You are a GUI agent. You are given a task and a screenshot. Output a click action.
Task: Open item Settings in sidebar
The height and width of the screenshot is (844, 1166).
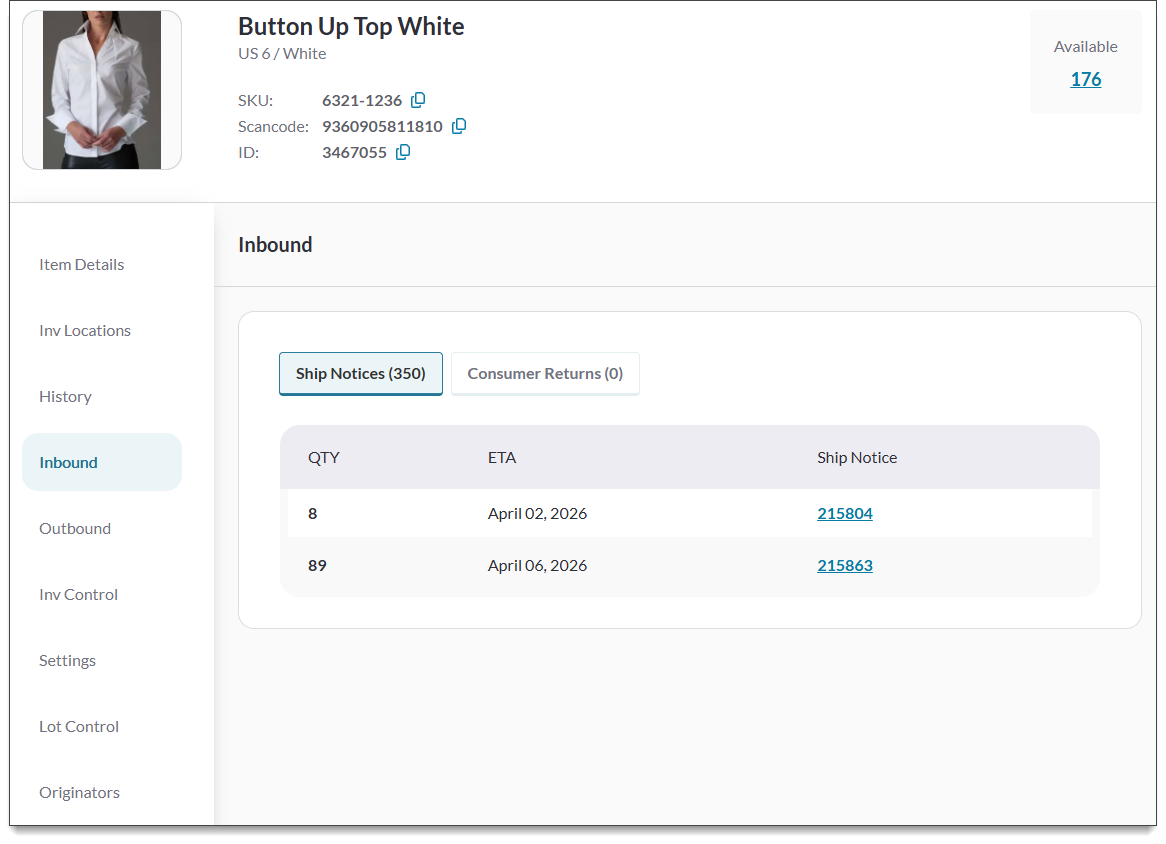[67, 660]
